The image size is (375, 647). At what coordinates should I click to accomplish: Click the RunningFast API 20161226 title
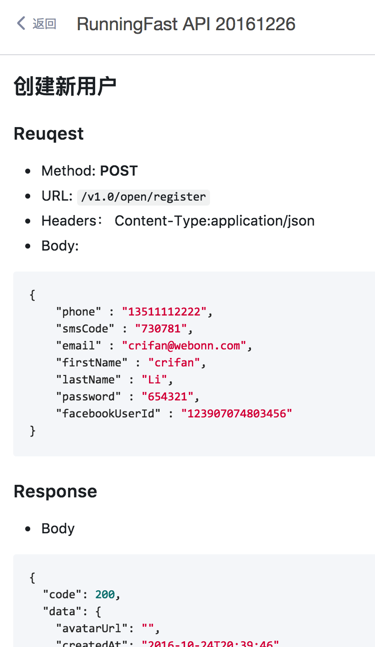click(186, 24)
